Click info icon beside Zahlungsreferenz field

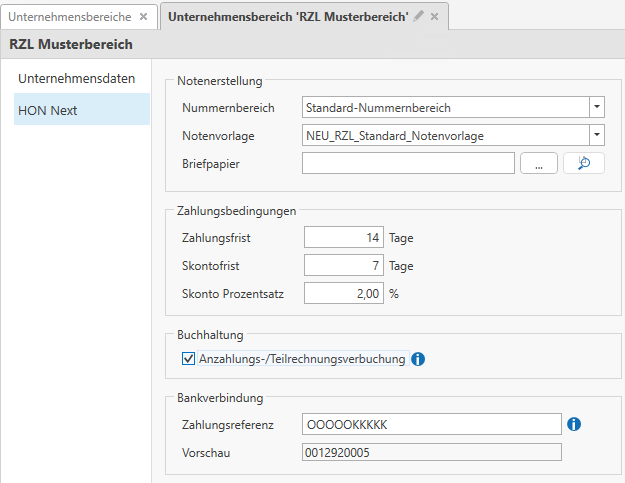click(x=574, y=425)
